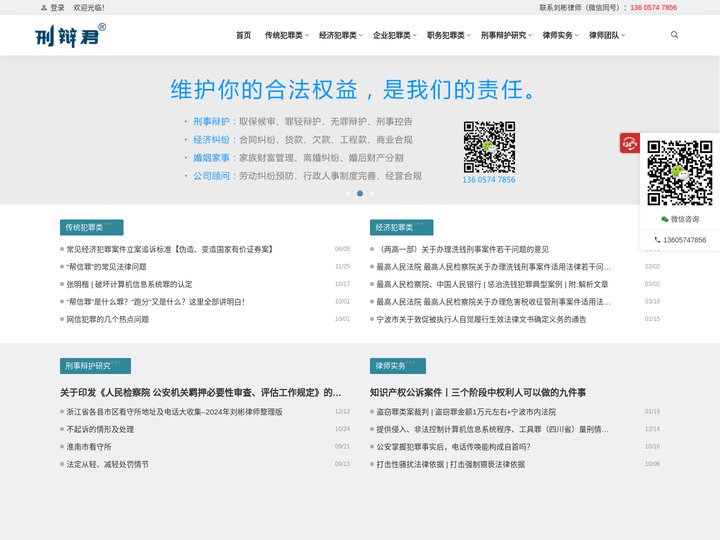
Task: Open article 张明楷 | 破坏计算机信息系统罪的认定
Action: (129, 284)
